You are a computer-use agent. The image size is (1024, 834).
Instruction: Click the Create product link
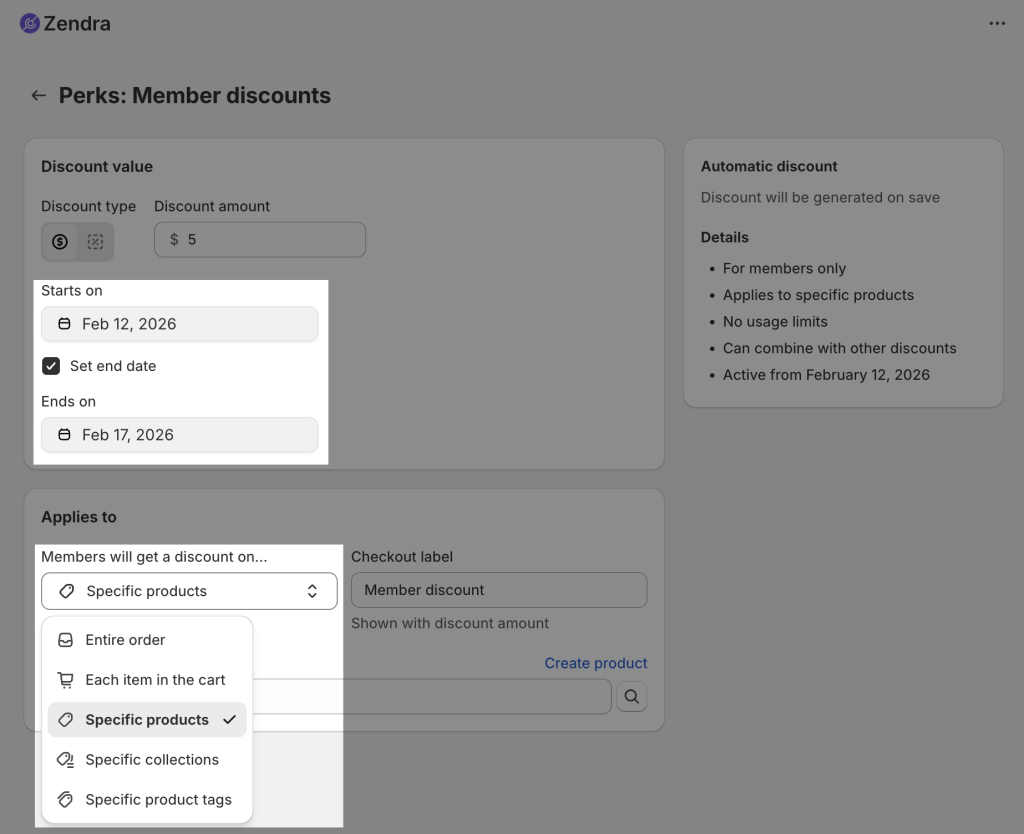596,663
